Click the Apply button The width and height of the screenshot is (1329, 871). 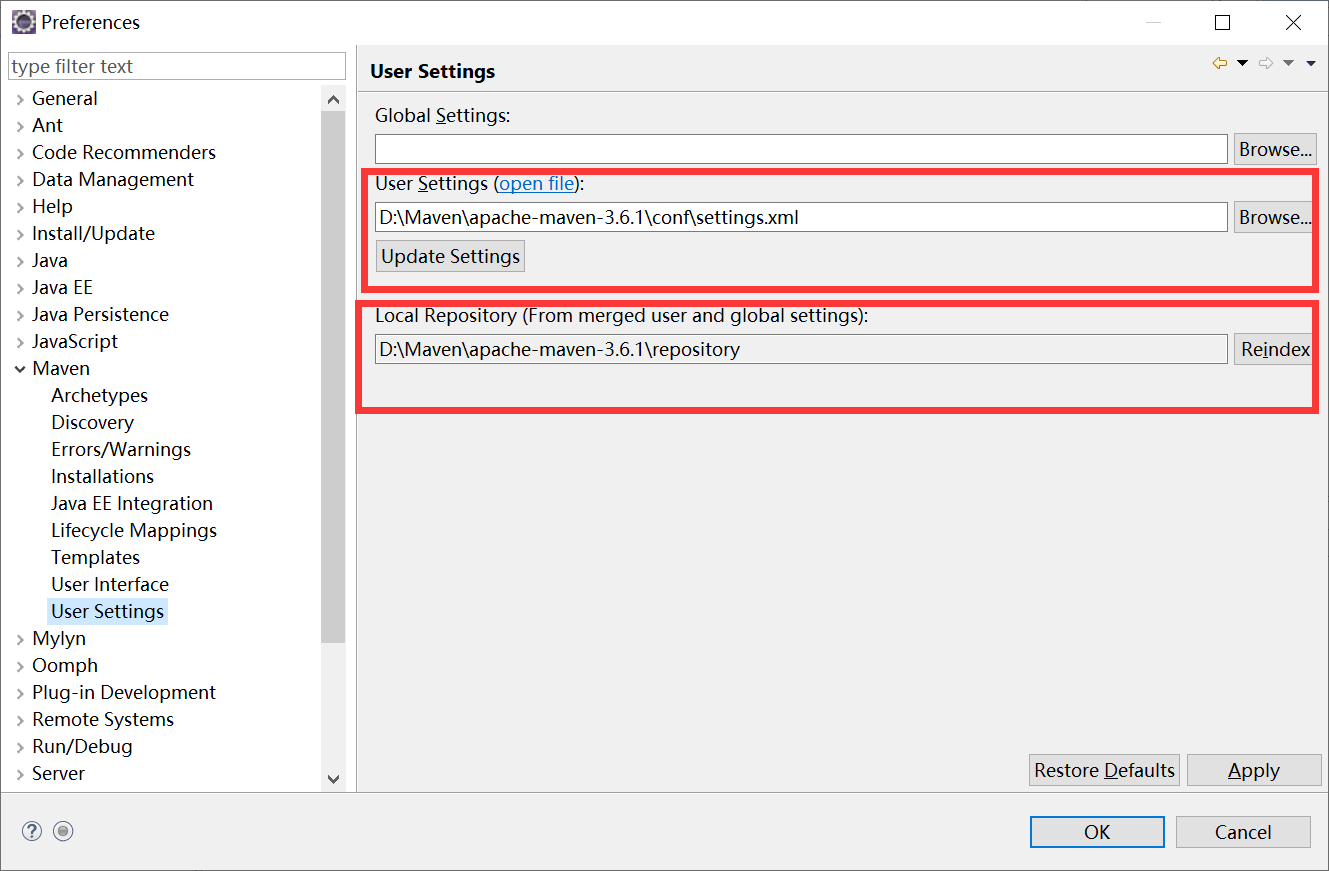click(1254, 770)
